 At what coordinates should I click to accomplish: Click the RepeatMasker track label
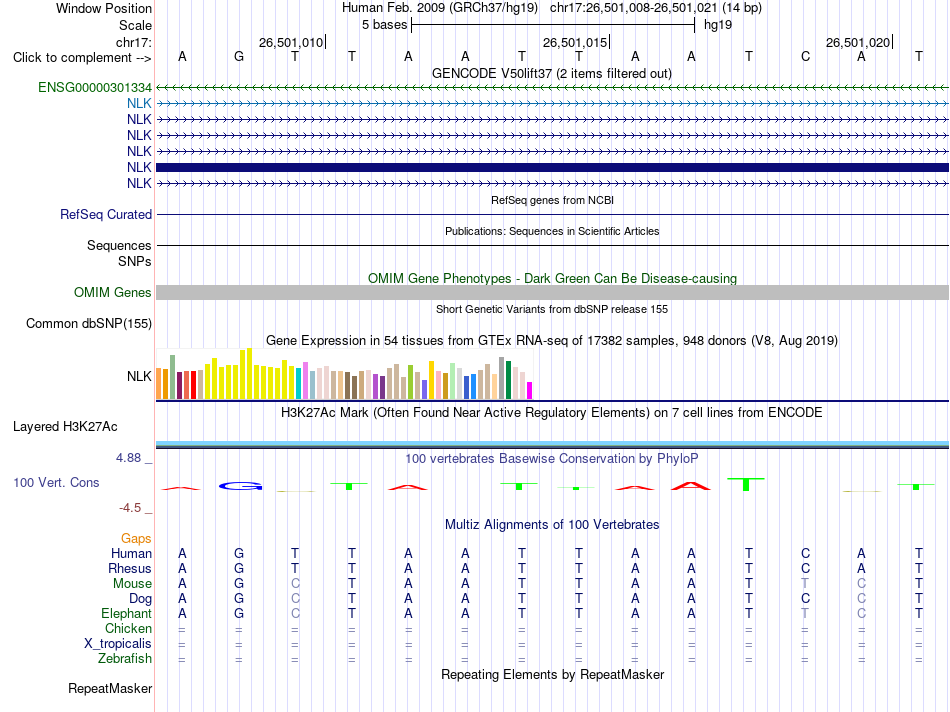point(110,688)
